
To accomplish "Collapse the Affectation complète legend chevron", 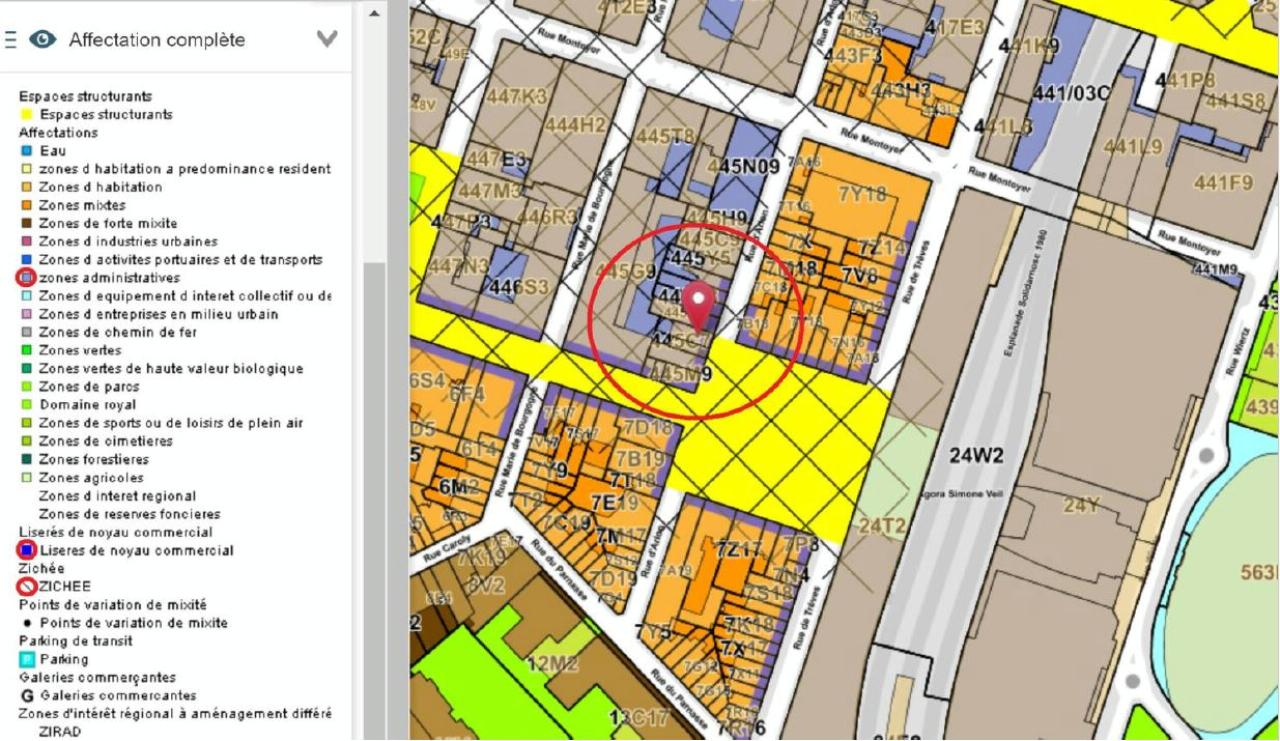I will click(x=327, y=40).
